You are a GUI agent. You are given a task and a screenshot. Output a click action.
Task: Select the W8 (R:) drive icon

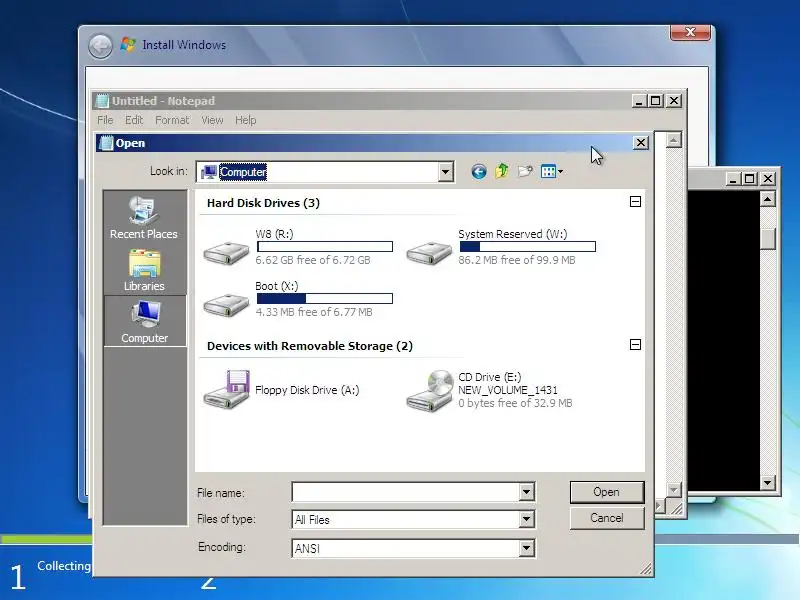tap(227, 252)
